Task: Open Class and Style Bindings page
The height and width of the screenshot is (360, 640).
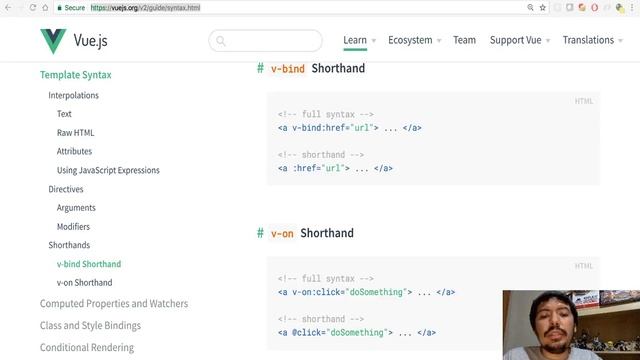Action: pyautogui.click(x=90, y=326)
